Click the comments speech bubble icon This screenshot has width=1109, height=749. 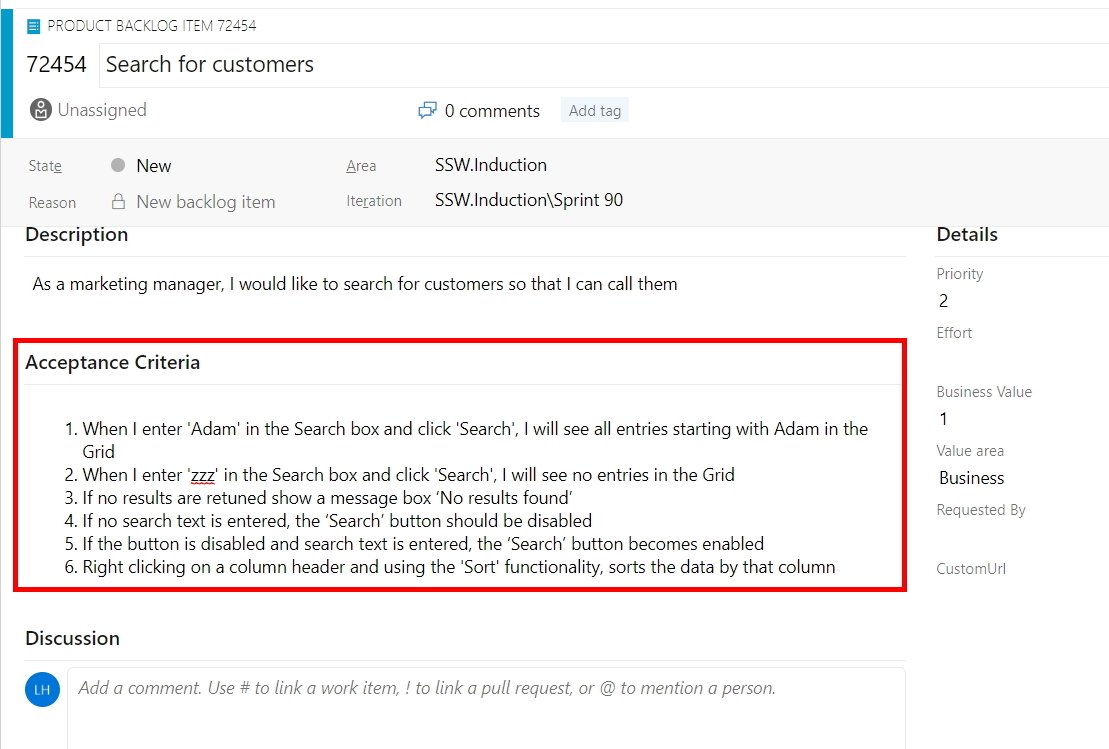(427, 111)
